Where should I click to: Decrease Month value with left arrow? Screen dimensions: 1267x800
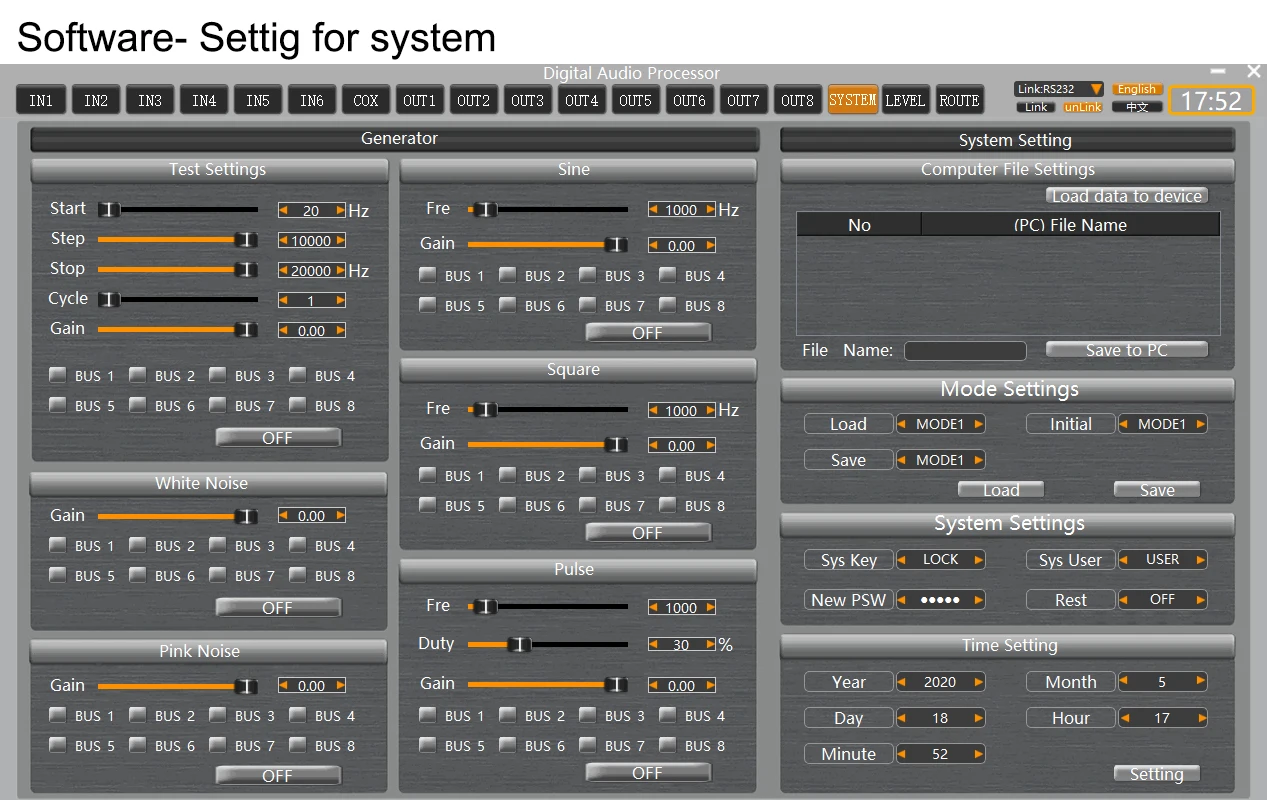tap(1124, 682)
